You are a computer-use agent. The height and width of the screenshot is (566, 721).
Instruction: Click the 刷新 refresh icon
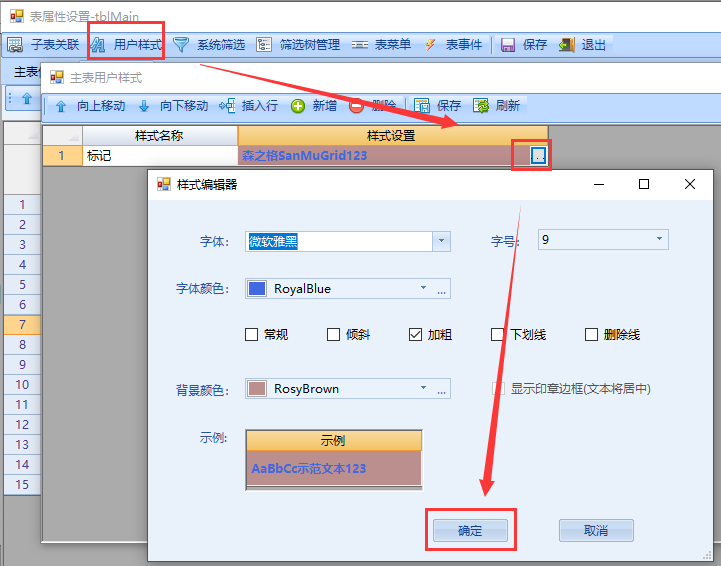(481, 106)
